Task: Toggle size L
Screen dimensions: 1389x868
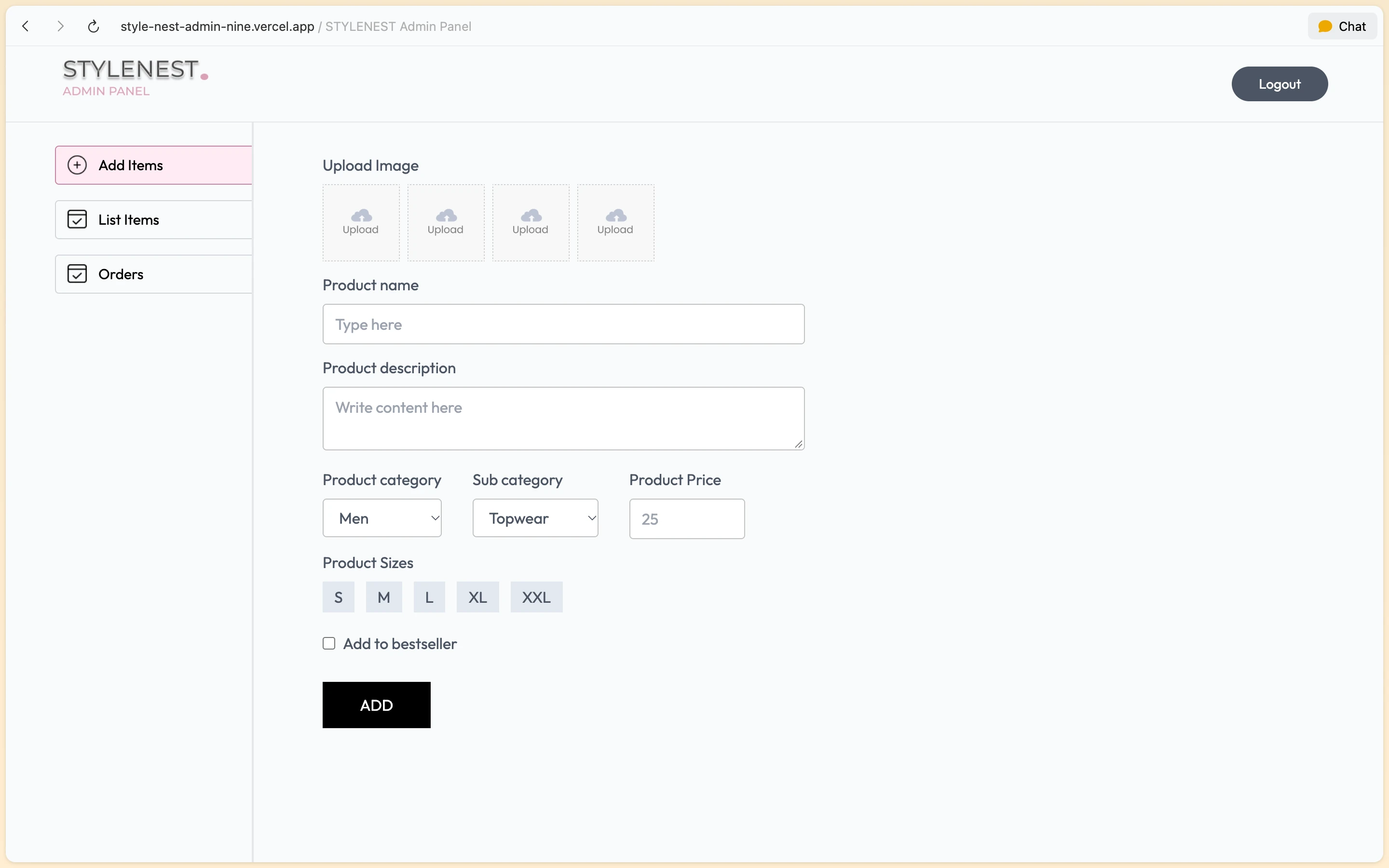Action: [429, 597]
